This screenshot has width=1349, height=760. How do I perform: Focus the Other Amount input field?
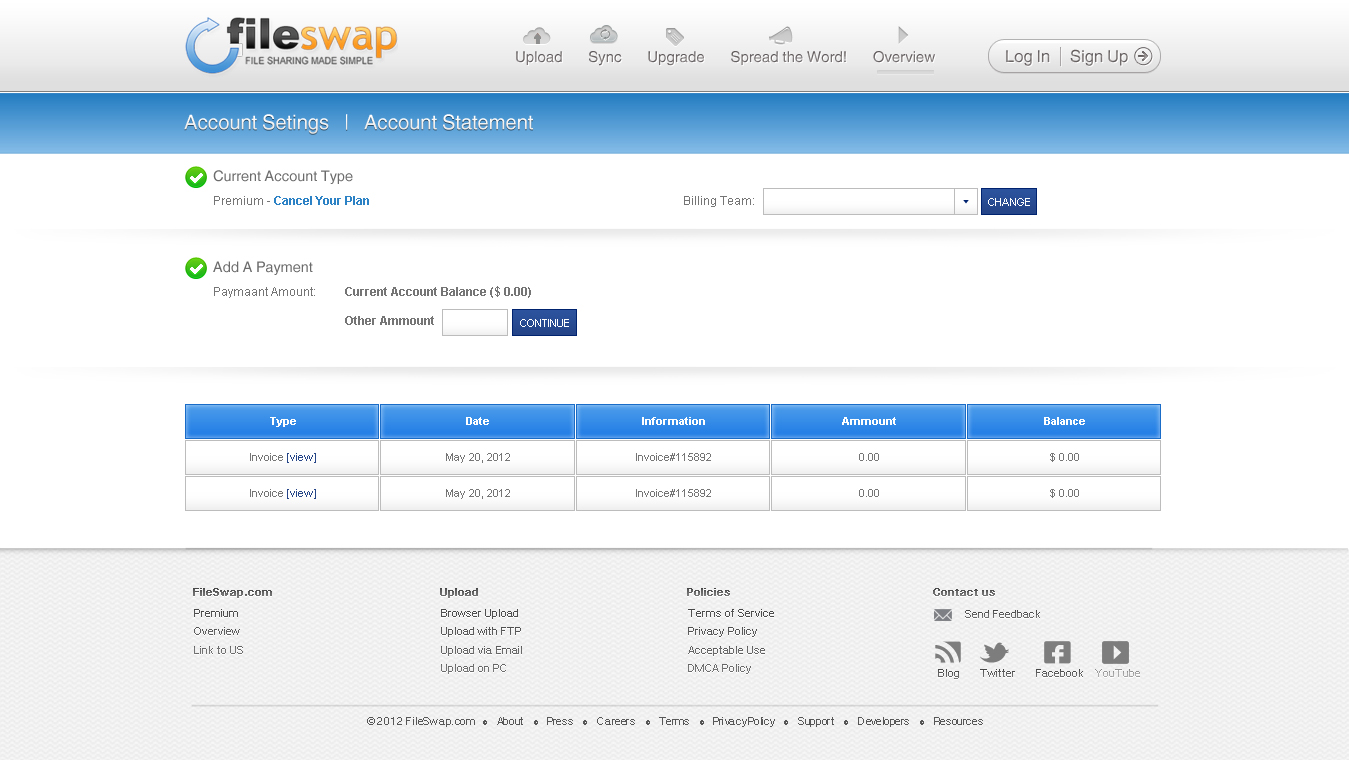(x=474, y=322)
